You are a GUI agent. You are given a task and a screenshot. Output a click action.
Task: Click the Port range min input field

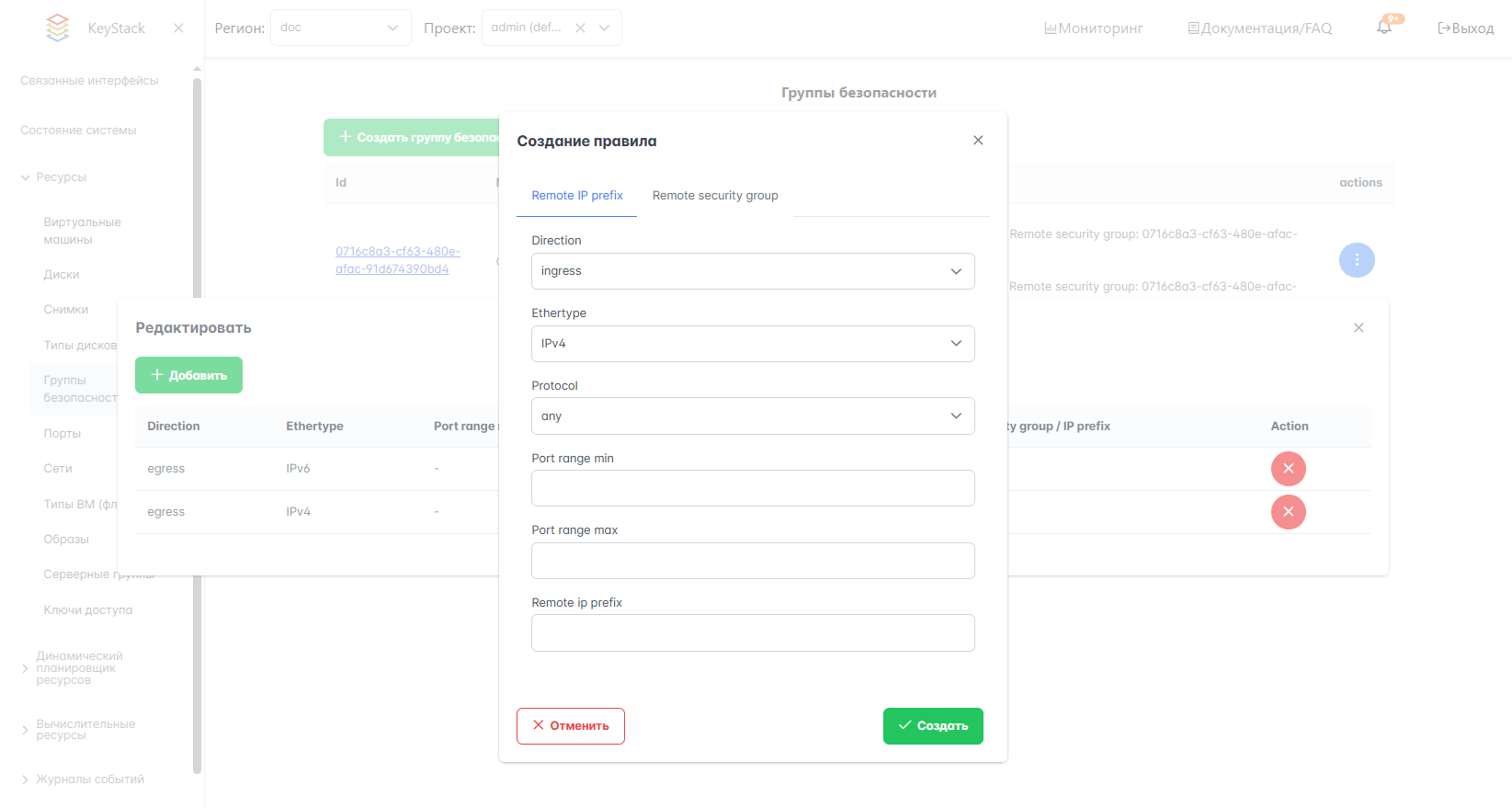(752, 488)
